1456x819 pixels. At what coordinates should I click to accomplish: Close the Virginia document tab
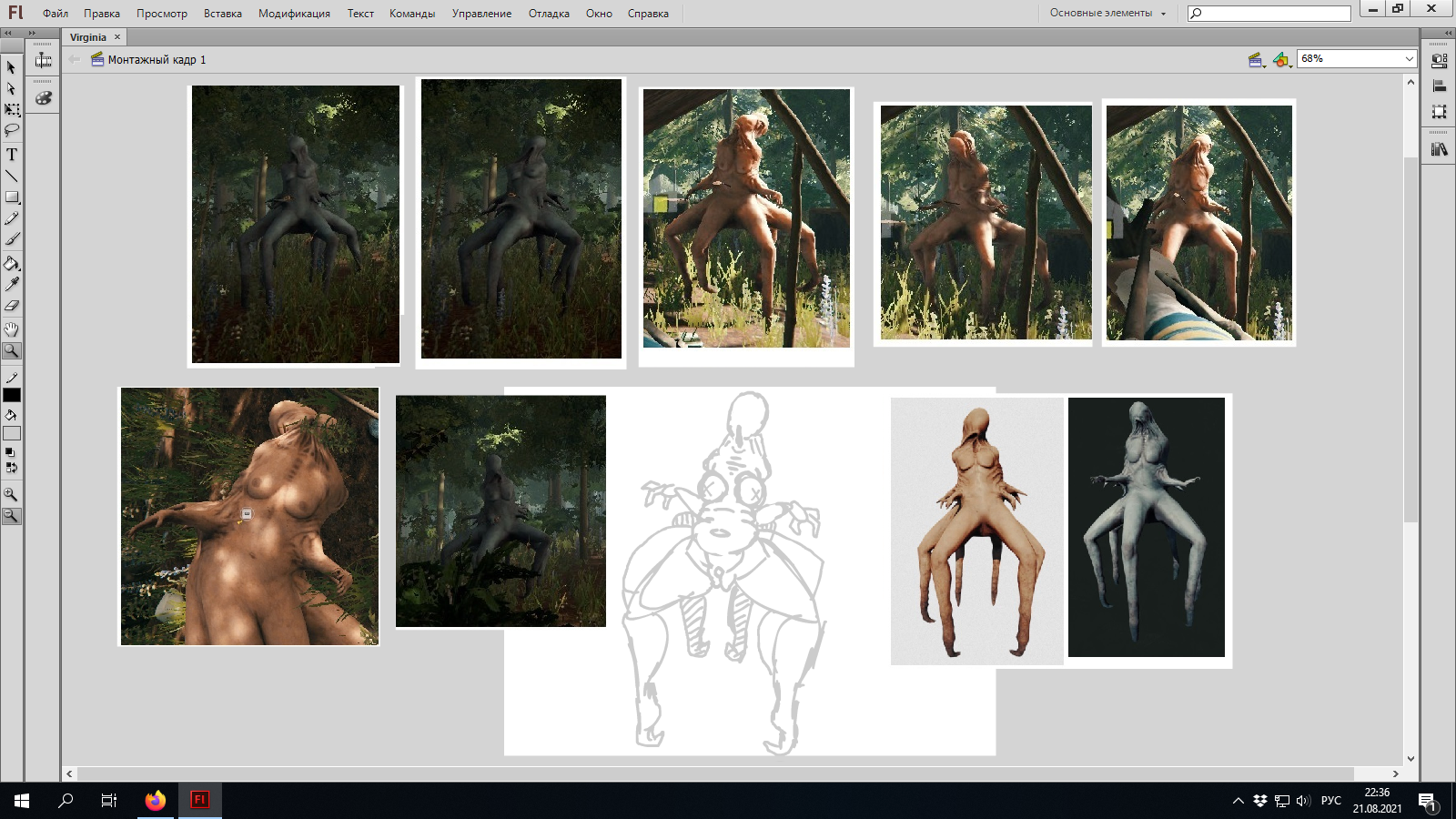coord(117,37)
